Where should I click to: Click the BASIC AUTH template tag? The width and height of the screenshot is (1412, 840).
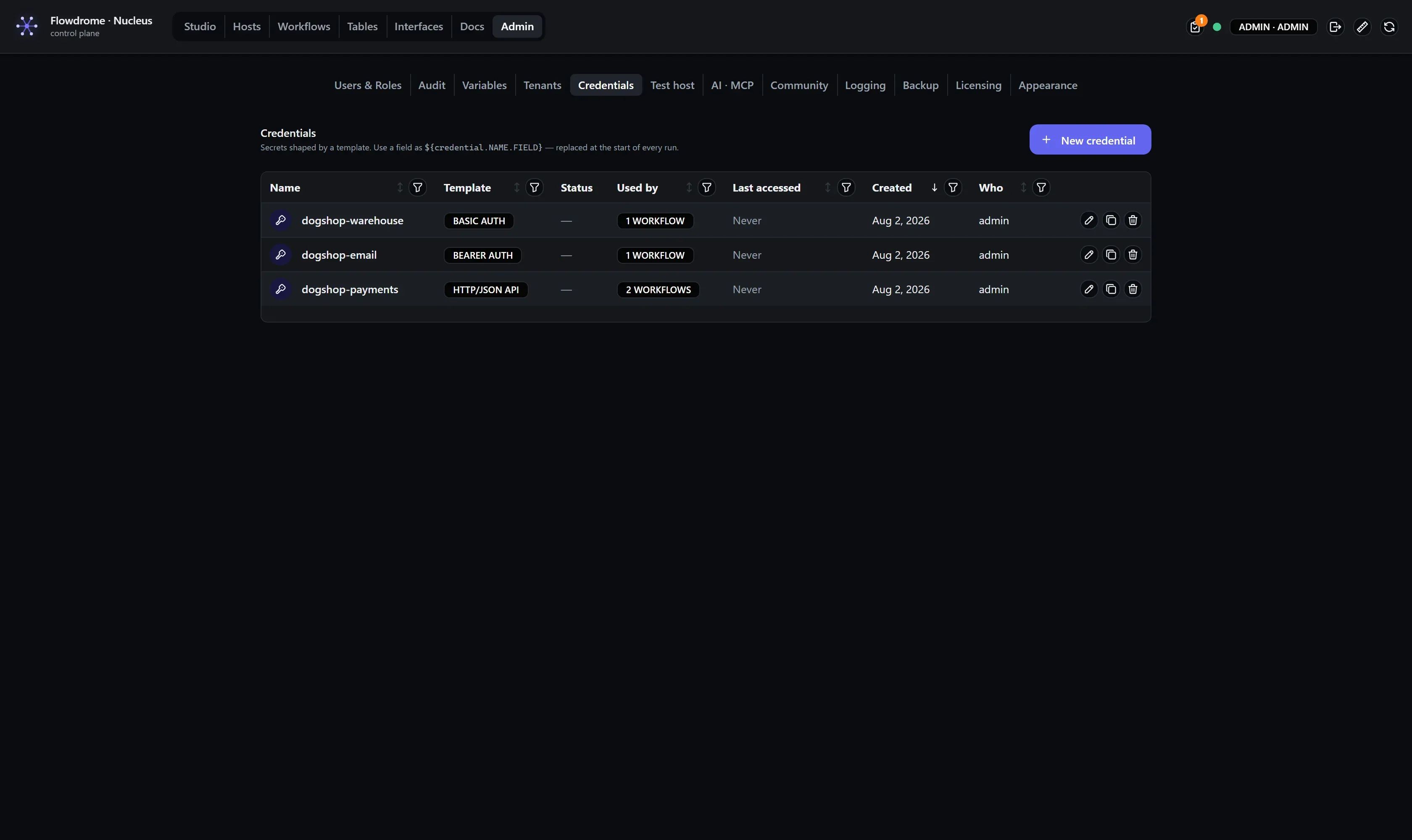pos(479,221)
